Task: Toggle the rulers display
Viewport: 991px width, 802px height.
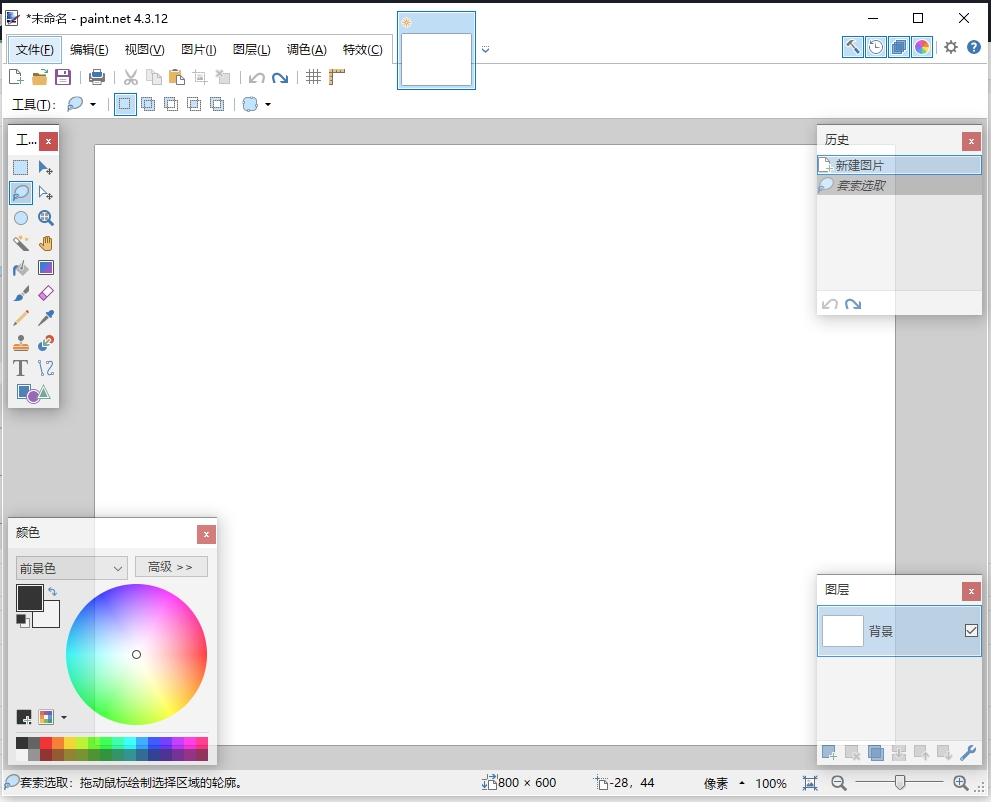Action: click(x=337, y=77)
